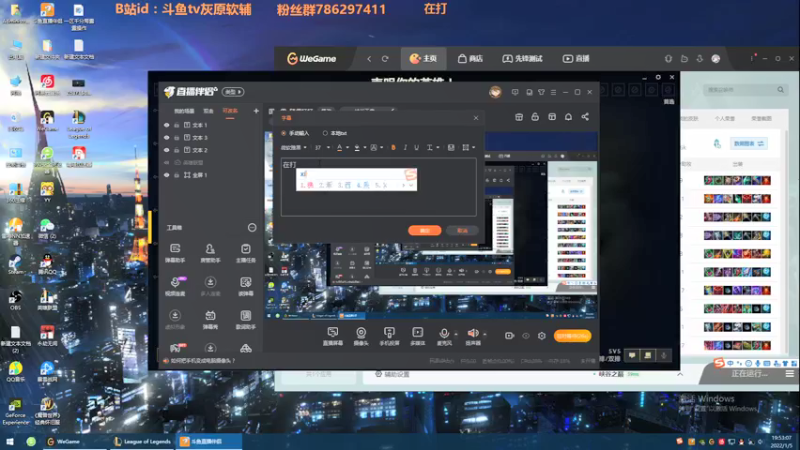Add 直播屏幕 screen capture source

pyautogui.click(x=333, y=337)
